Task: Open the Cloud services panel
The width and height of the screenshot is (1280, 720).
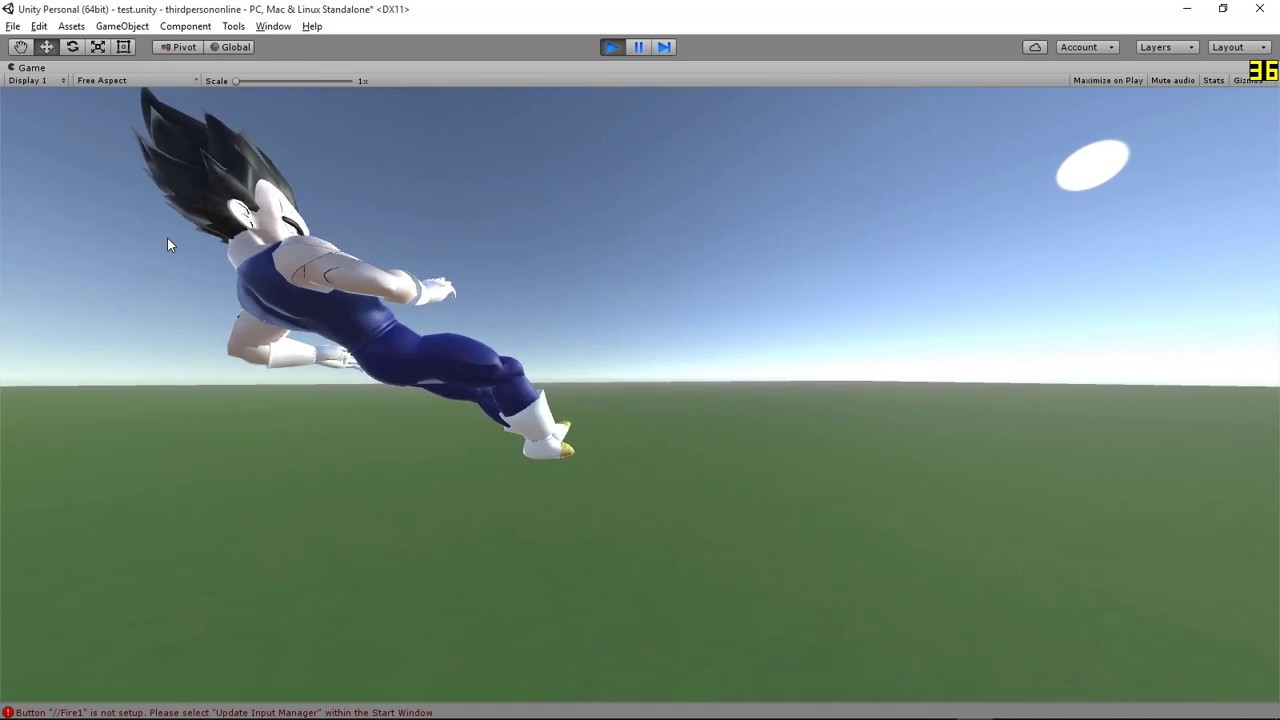Action: click(1035, 47)
